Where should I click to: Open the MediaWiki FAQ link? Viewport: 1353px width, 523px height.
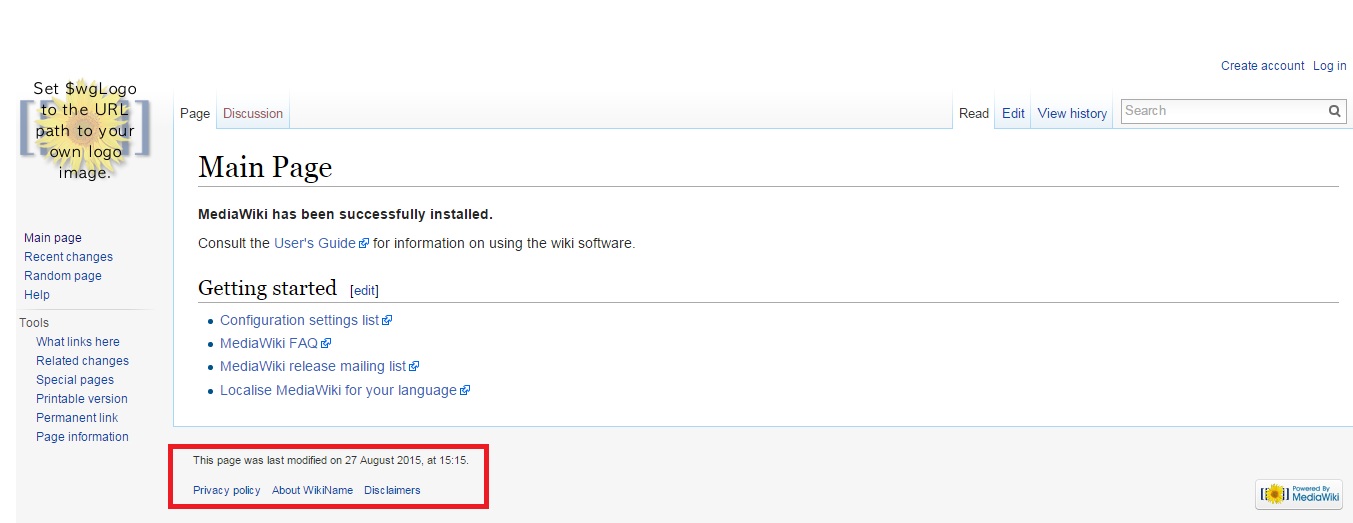pyautogui.click(x=269, y=344)
